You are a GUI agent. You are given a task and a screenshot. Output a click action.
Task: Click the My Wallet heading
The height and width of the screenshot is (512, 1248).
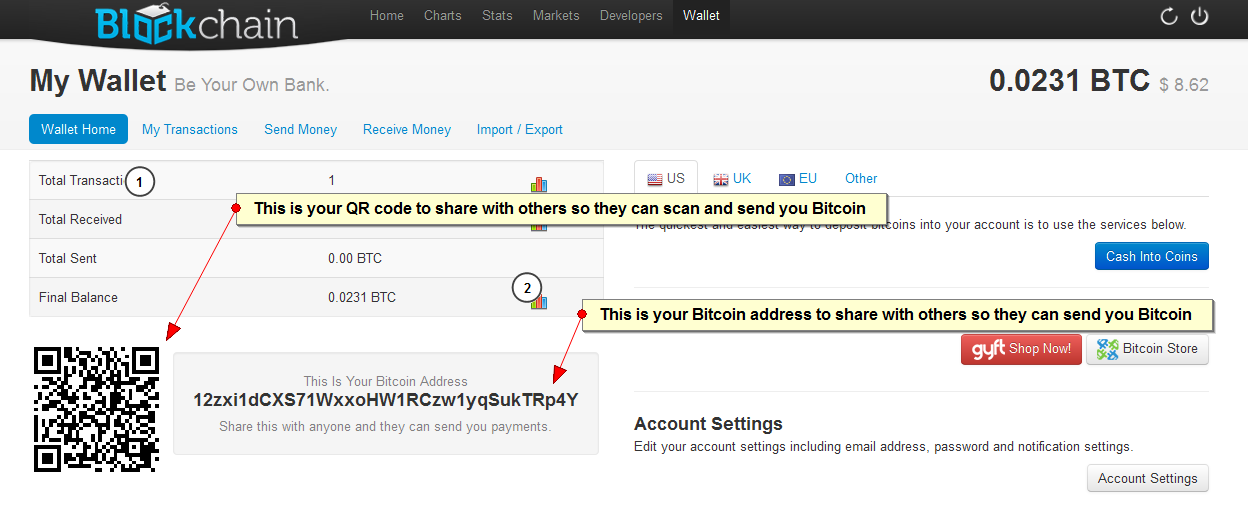click(98, 80)
